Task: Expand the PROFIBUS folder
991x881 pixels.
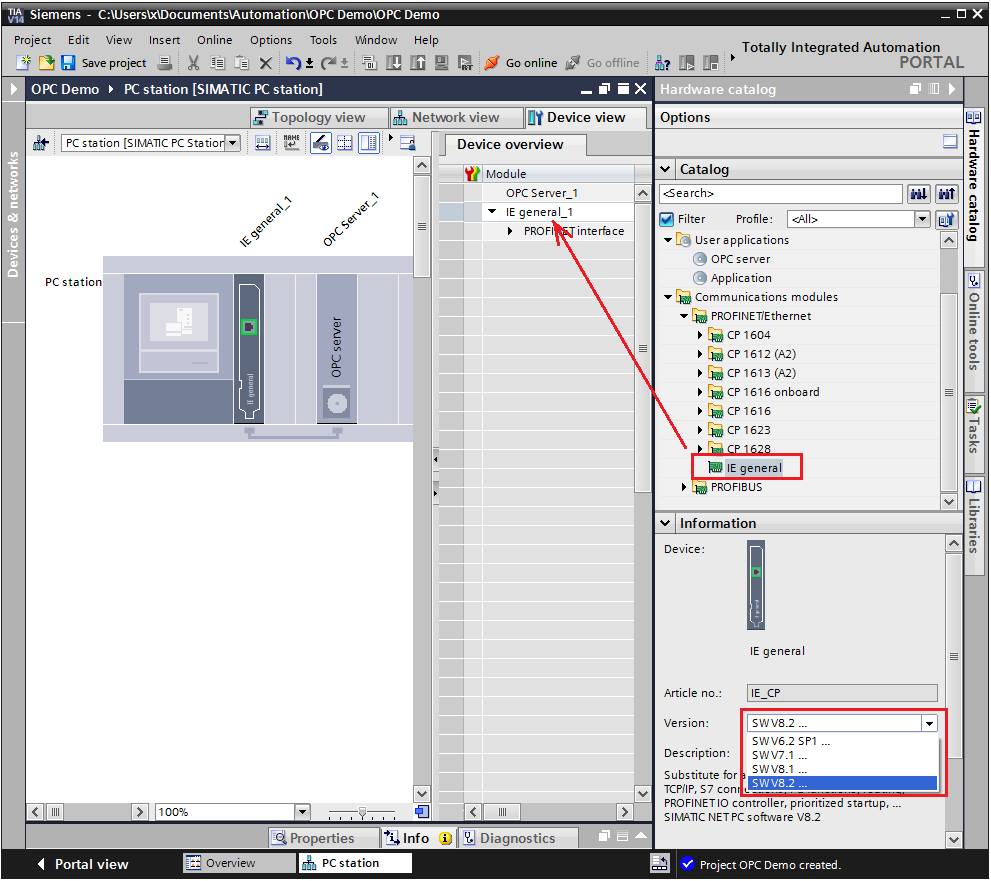Action: (x=683, y=487)
